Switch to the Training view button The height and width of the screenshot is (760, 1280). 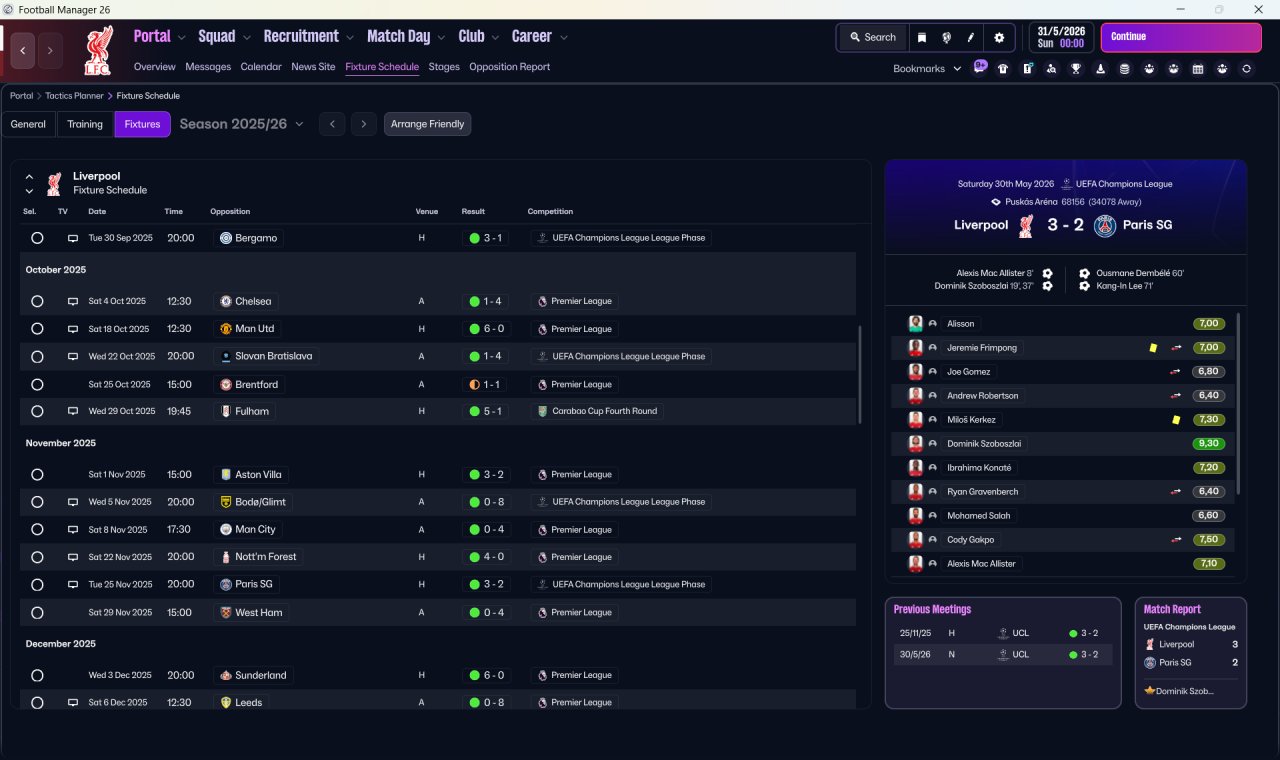click(x=85, y=124)
